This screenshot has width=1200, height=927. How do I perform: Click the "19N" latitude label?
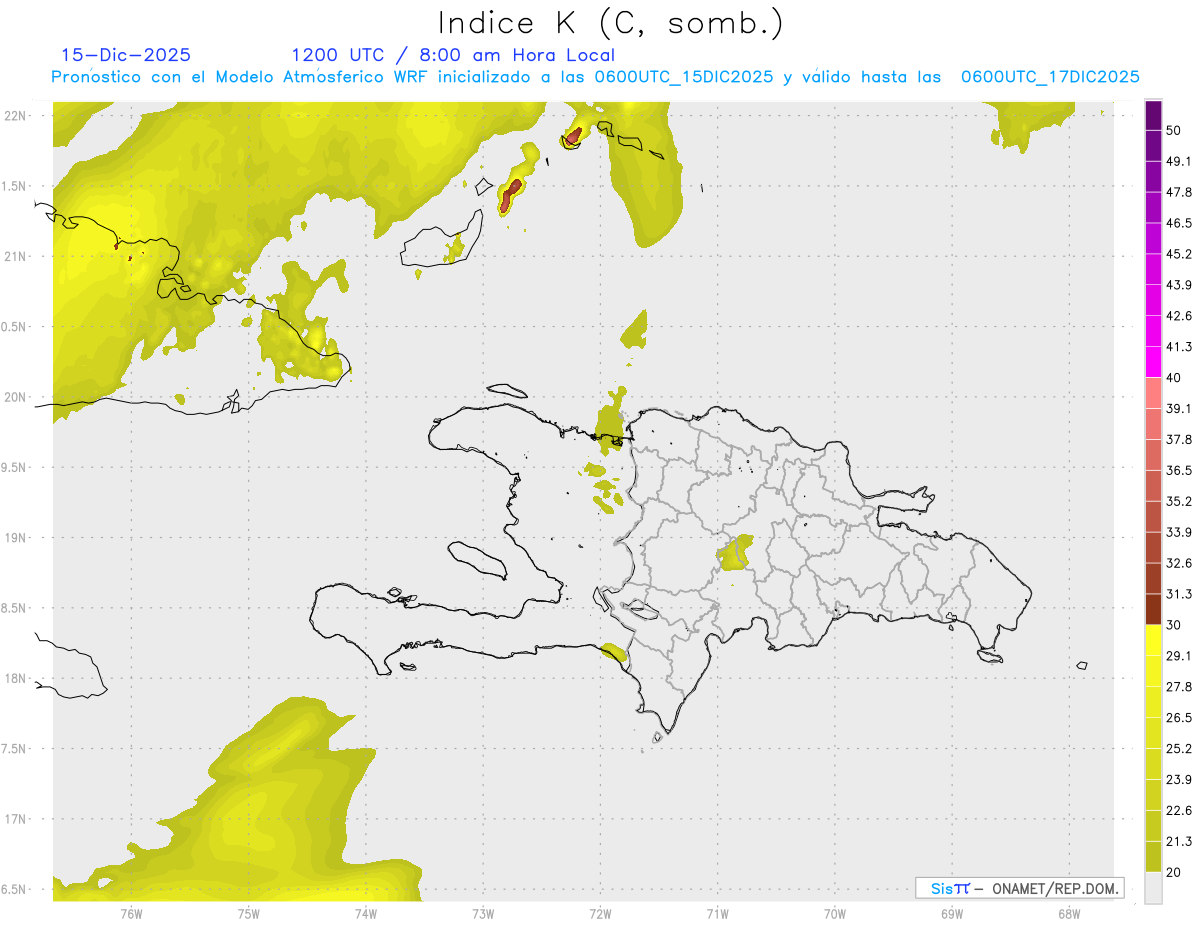click(x=14, y=537)
